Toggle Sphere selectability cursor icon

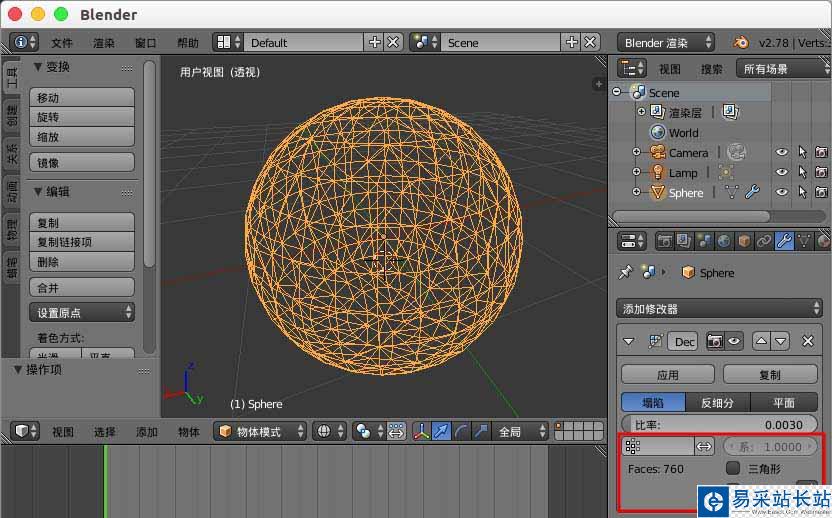pyautogui.click(x=802, y=192)
